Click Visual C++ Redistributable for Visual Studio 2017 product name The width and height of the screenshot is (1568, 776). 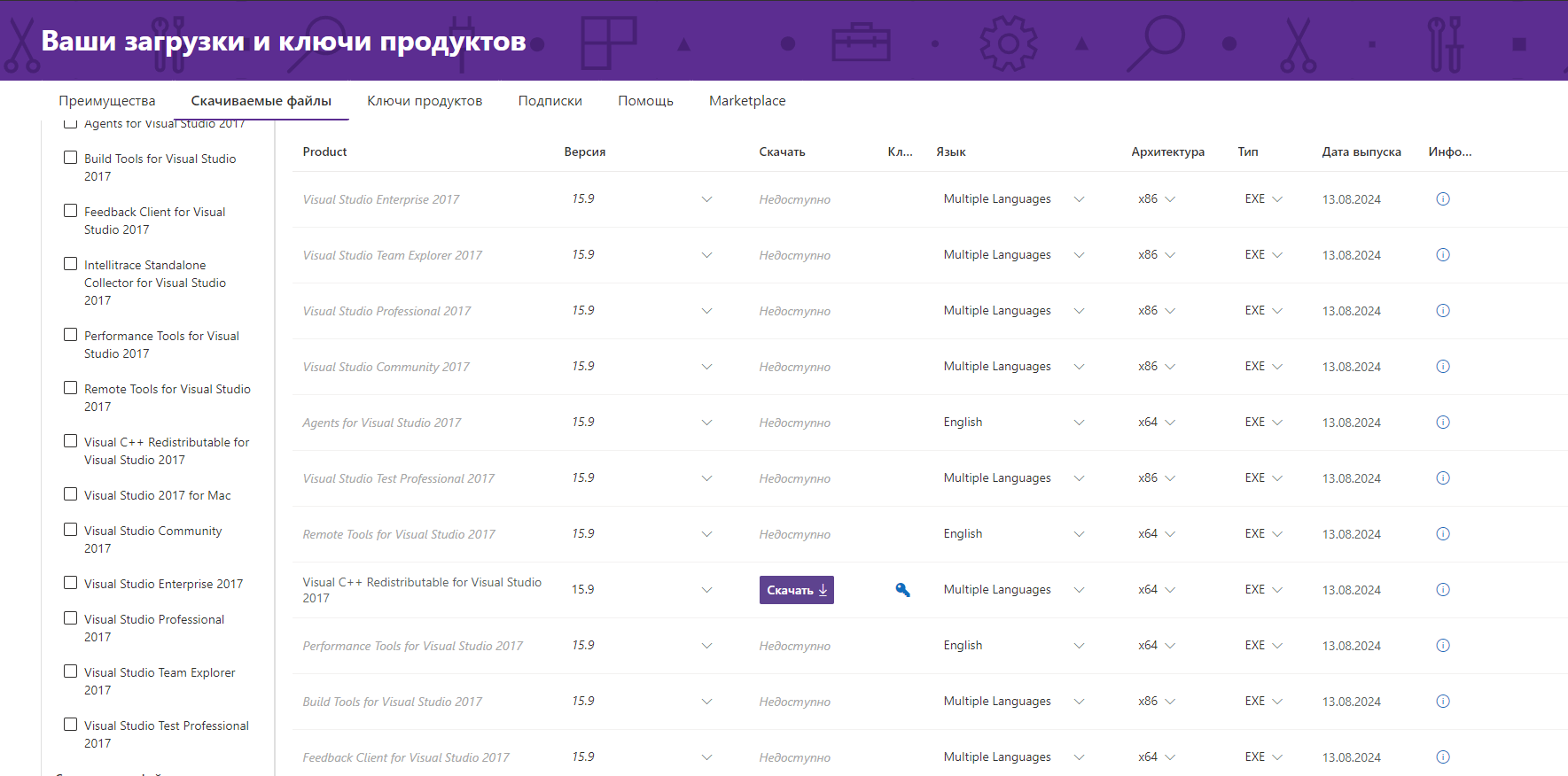[x=422, y=590]
